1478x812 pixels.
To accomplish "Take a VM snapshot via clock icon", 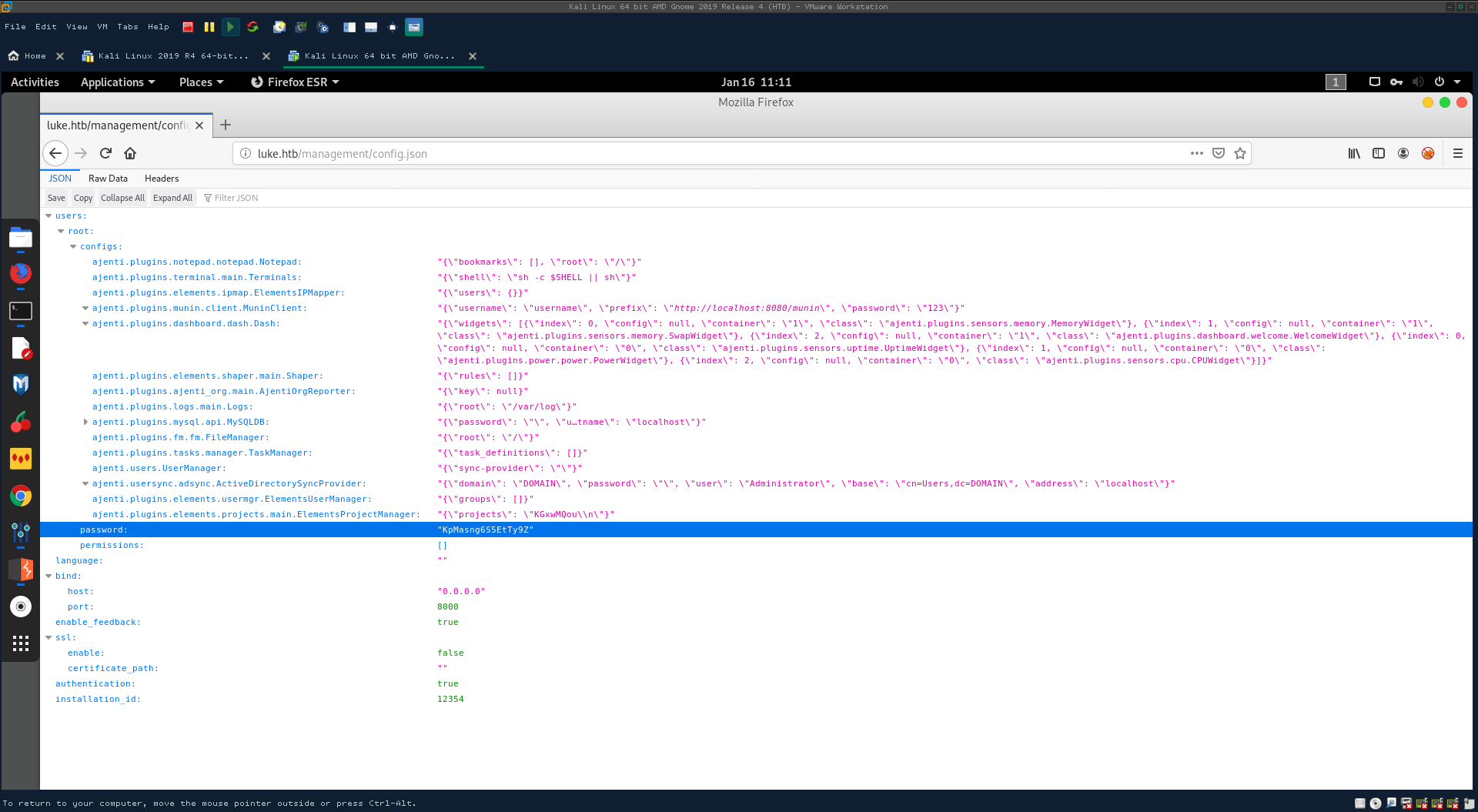I will tap(279, 27).
